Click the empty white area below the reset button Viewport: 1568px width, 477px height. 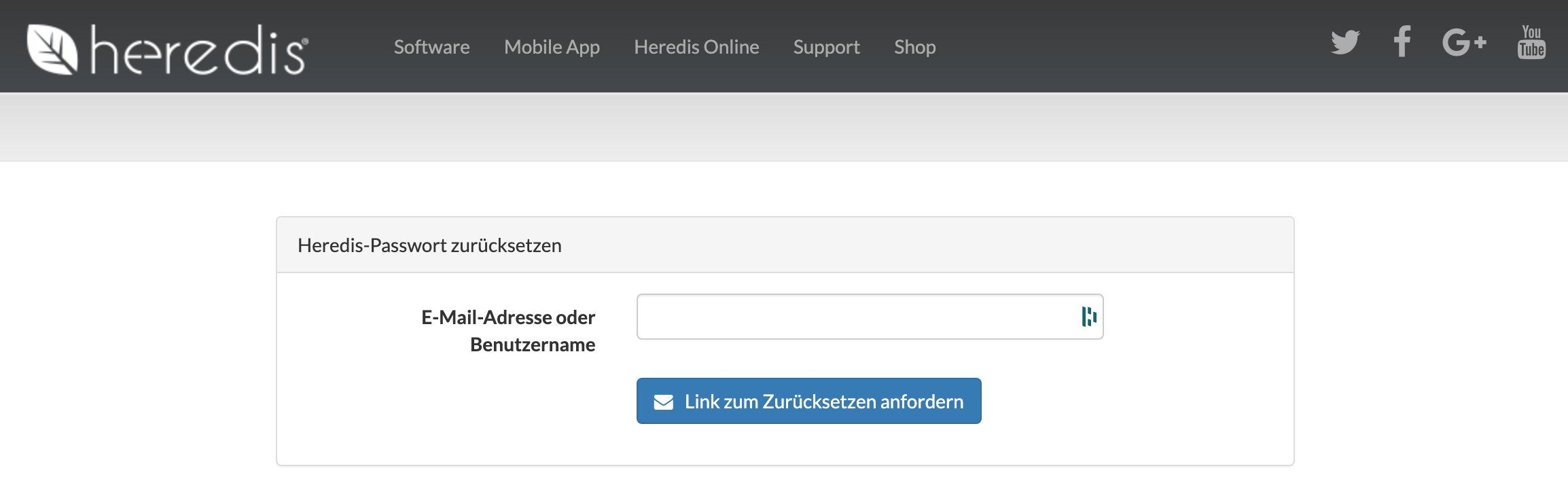tap(785, 444)
